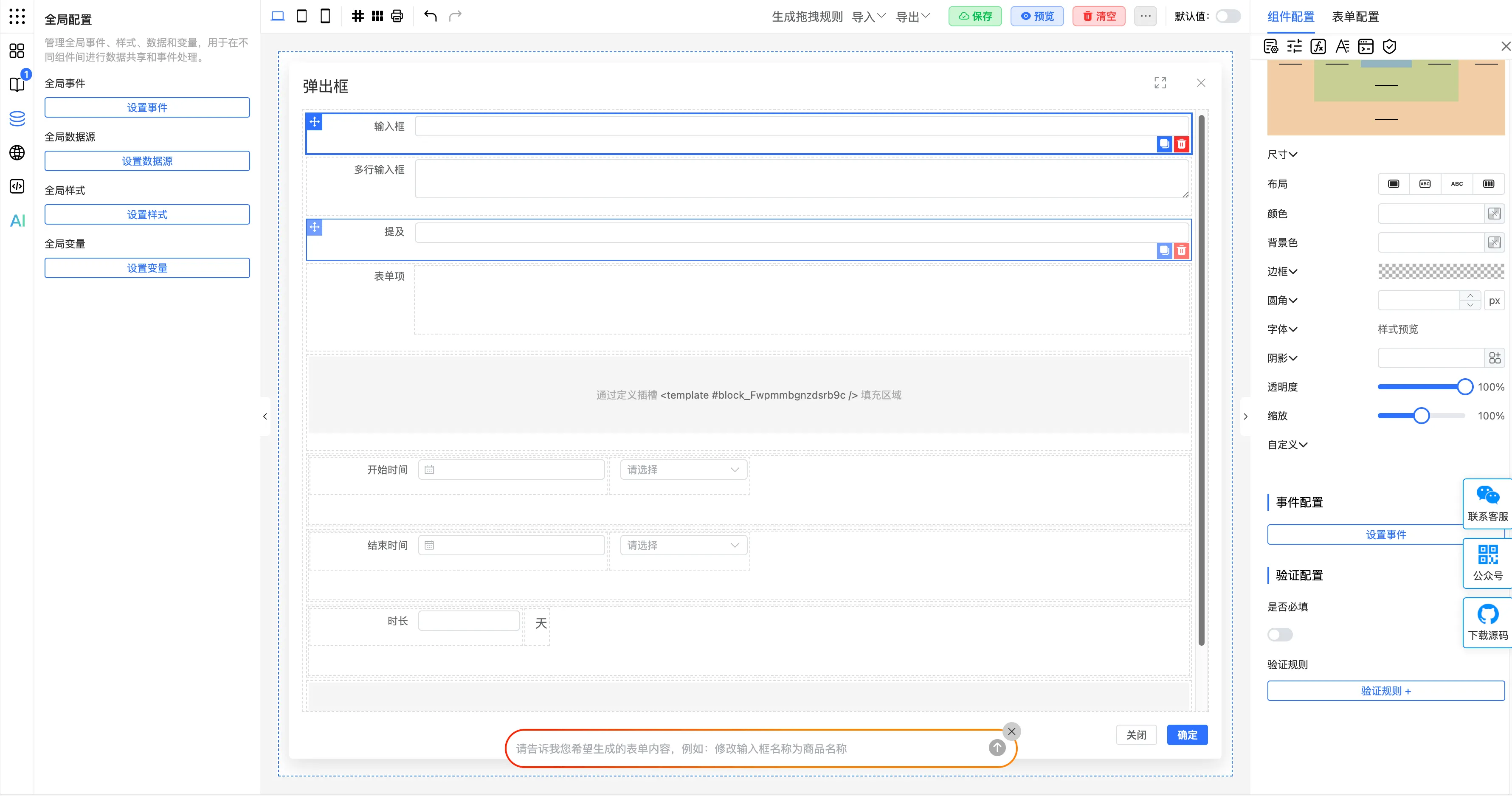Click the undo arrow icon
Screen dimensions: 1512x796
(x=430, y=16)
